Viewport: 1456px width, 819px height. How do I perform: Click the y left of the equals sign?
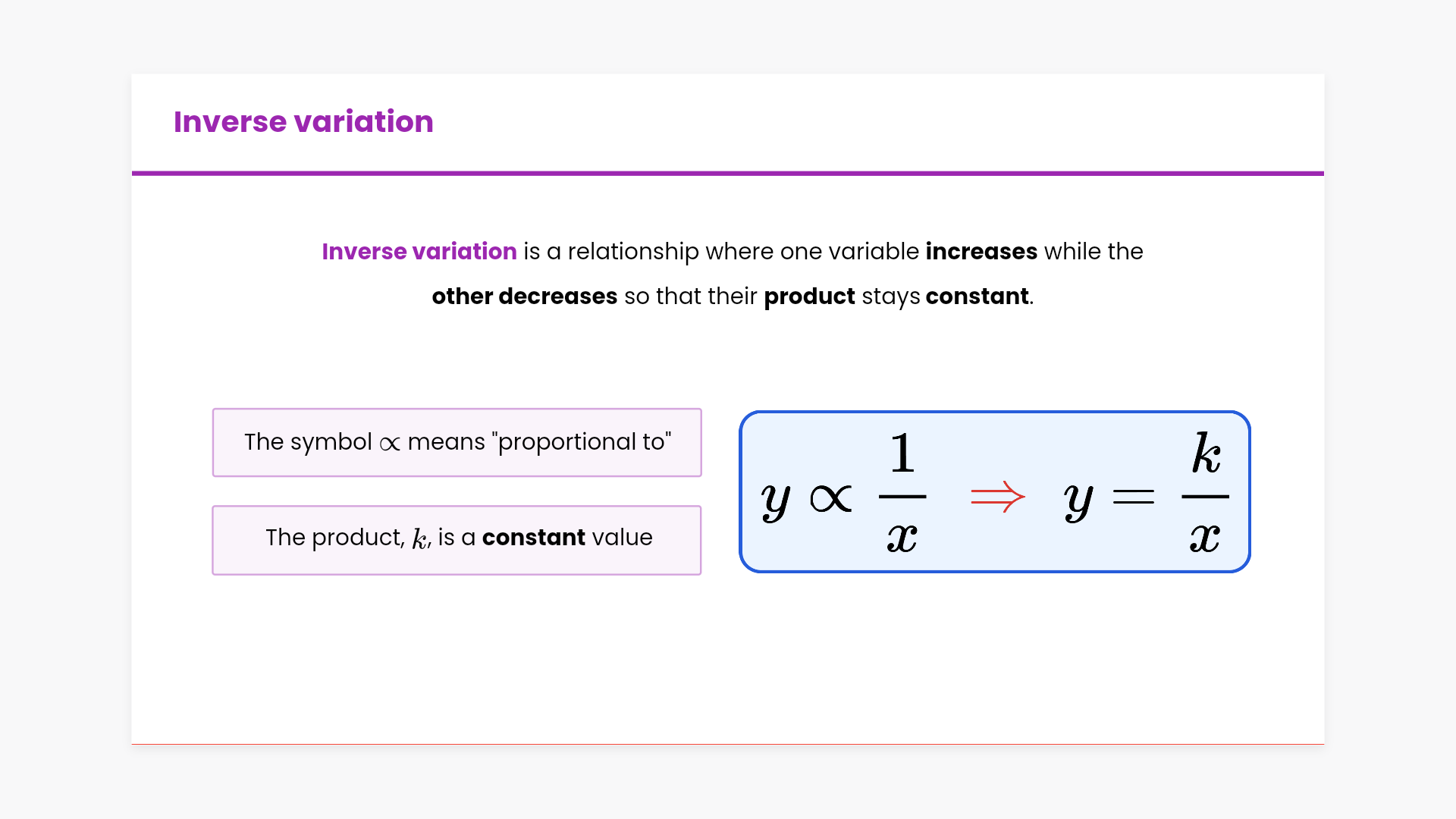coord(1078,500)
